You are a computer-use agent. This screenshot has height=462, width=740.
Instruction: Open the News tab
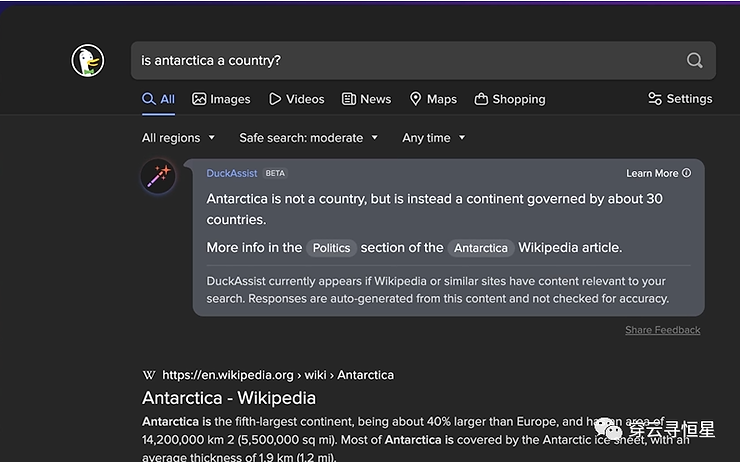[x=366, y=99]
